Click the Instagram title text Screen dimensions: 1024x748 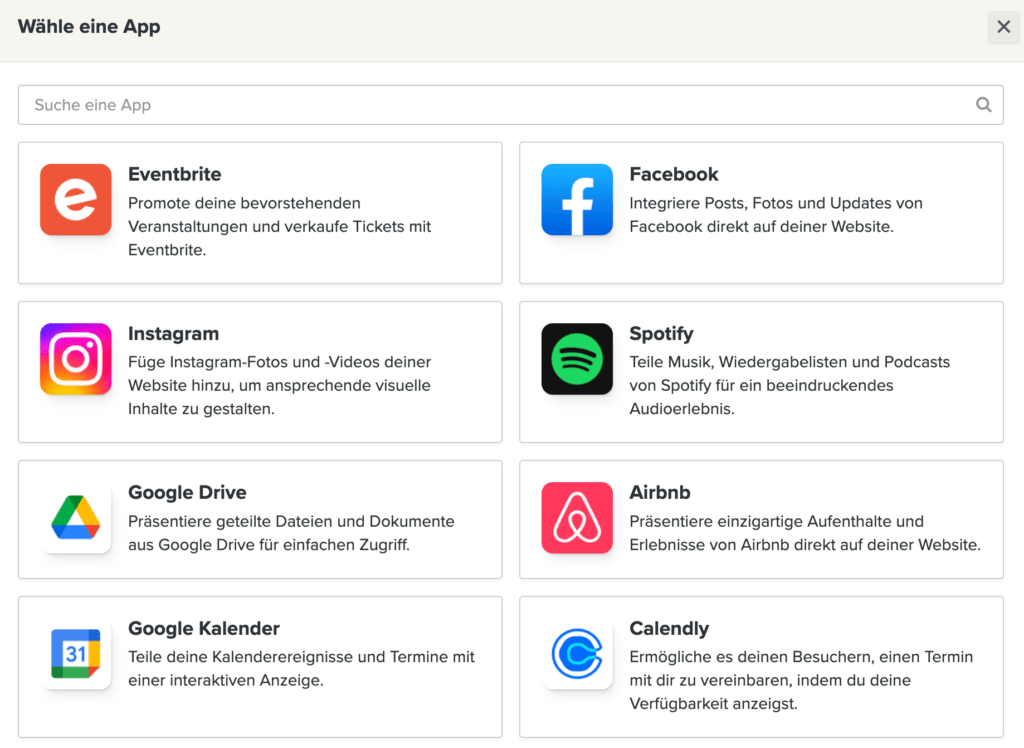pyautogui.click(x=173, y=334)
